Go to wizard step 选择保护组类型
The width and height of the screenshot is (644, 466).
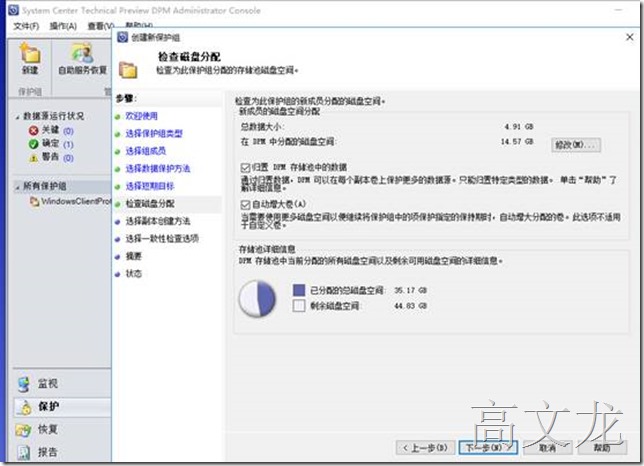pos(154,133)
